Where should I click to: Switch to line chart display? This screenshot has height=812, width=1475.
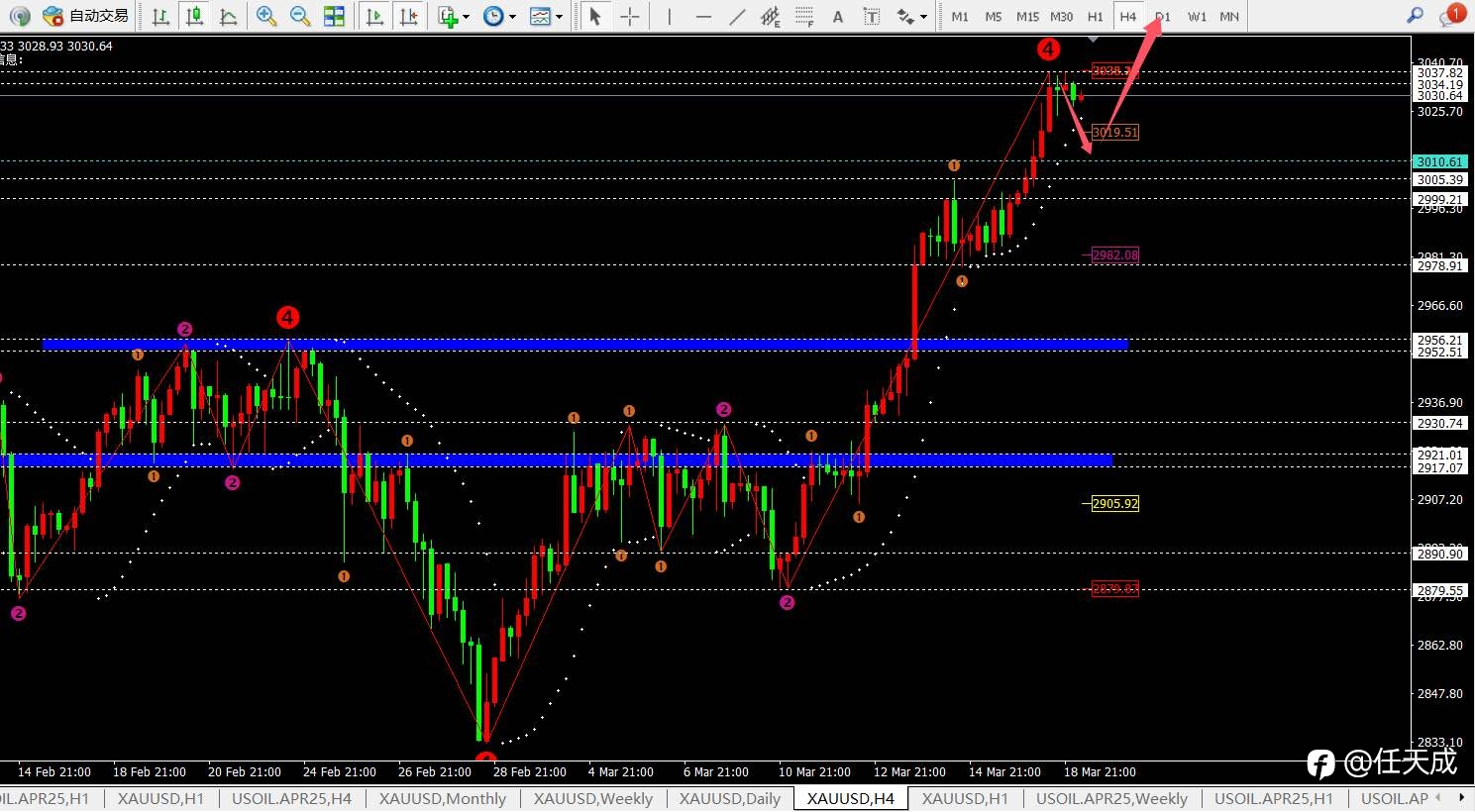(x=228, y=16)
